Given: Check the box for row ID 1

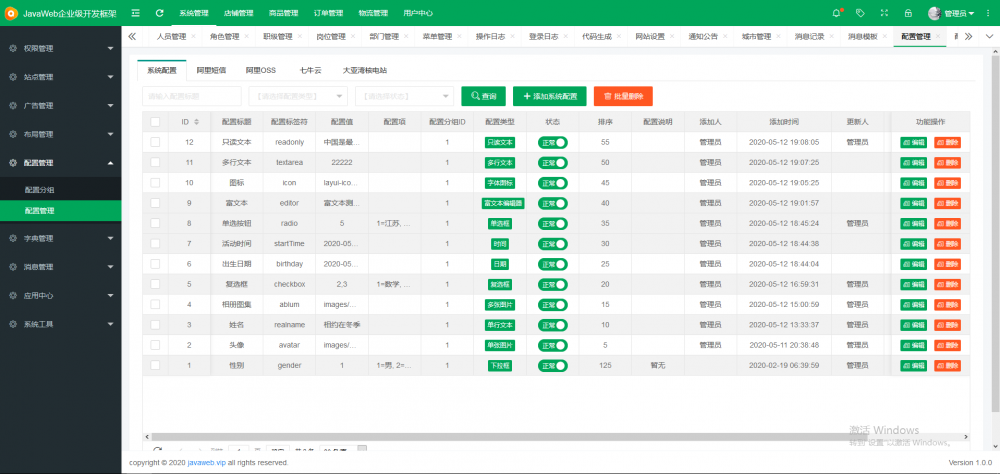Looking at the screenshot, I should pyautogui.click(x=156, y=366).
